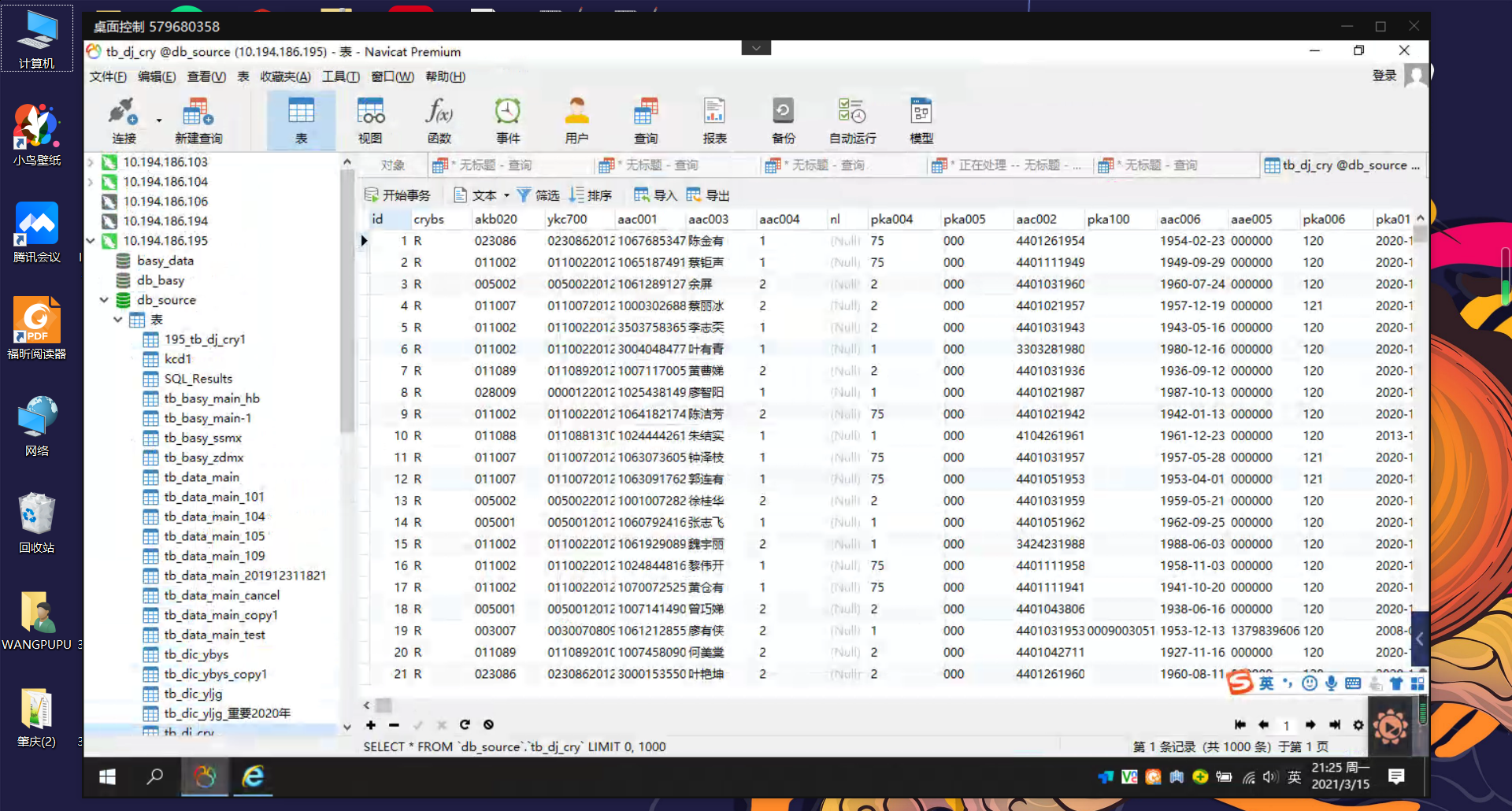The height and width of the screenshot is (811, 1512).
Task: Click the page number 1 field
Action: [1286, 725]
